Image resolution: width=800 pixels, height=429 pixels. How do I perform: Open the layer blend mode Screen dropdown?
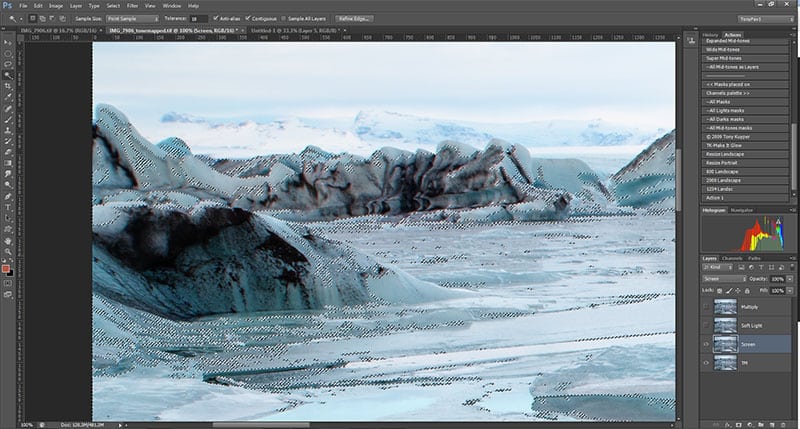[x=724, y=279]
